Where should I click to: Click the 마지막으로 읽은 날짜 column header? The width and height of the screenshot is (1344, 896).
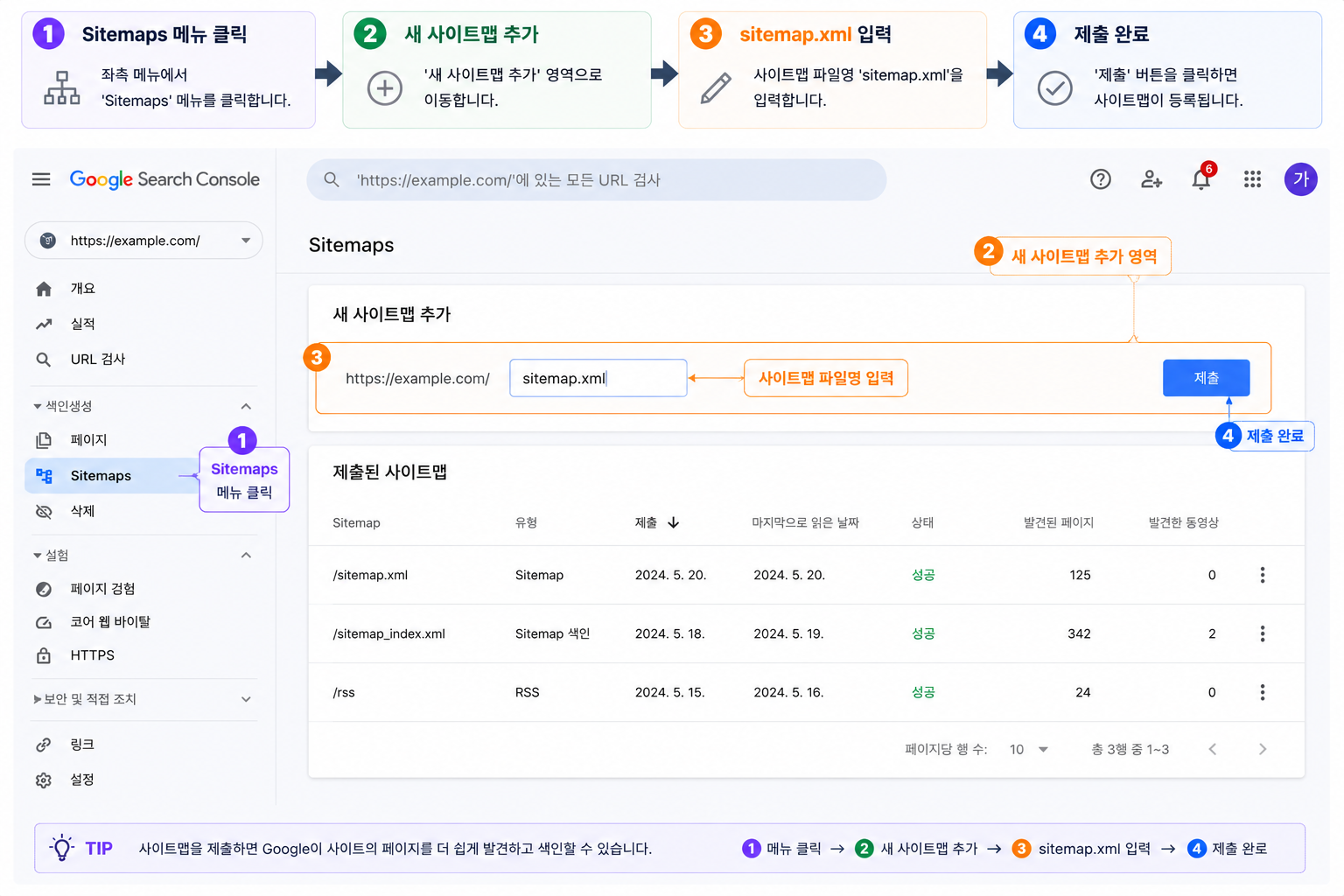coord(805,522)
